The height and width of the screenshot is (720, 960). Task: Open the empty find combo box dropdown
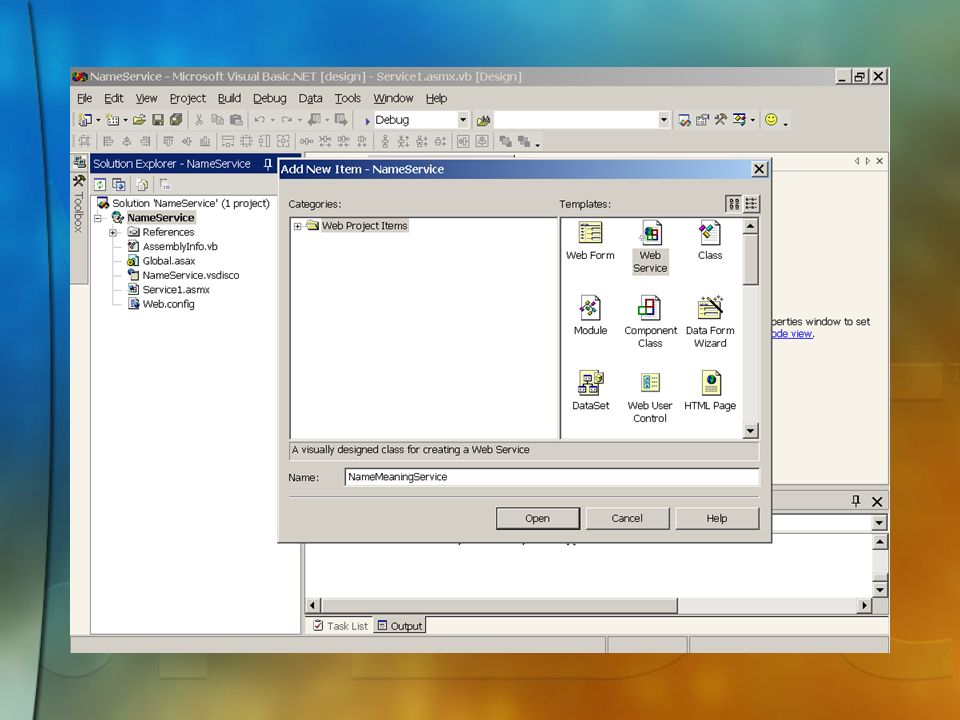pyautogui.click(x=664, y=120)
